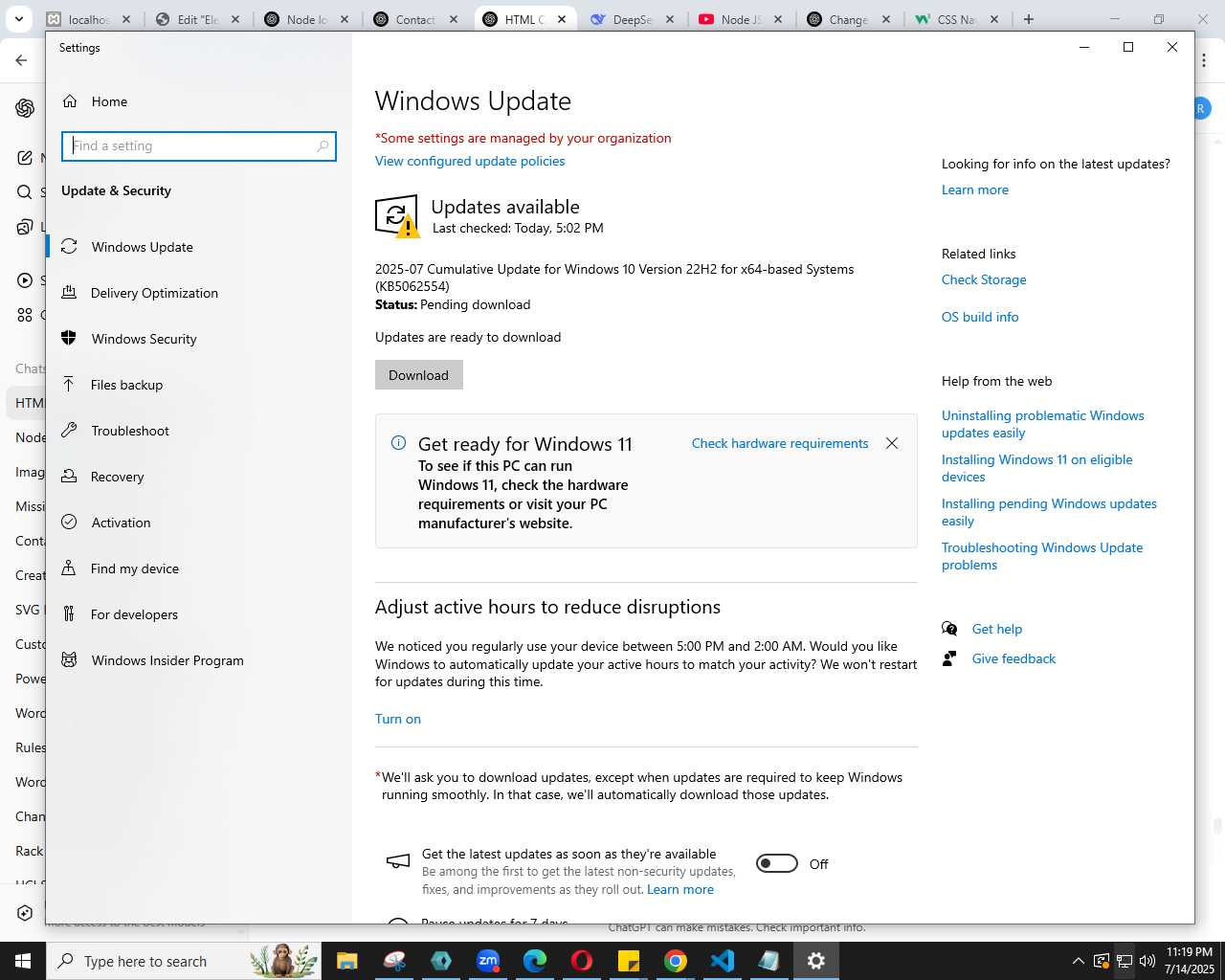Click the Learn more link under latest updates info
This screenshot has height=980, width=1225.
[975, 189]
